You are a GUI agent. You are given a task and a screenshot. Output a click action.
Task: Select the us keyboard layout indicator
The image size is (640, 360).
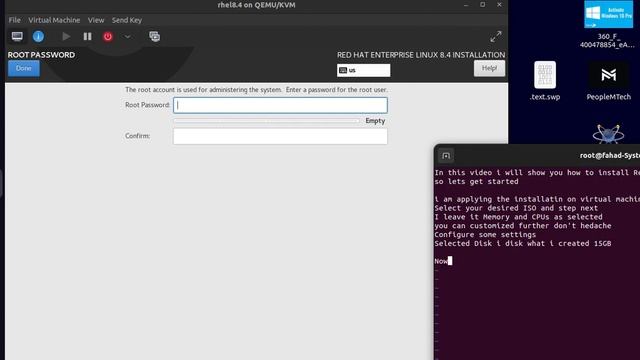coord(363,70)
